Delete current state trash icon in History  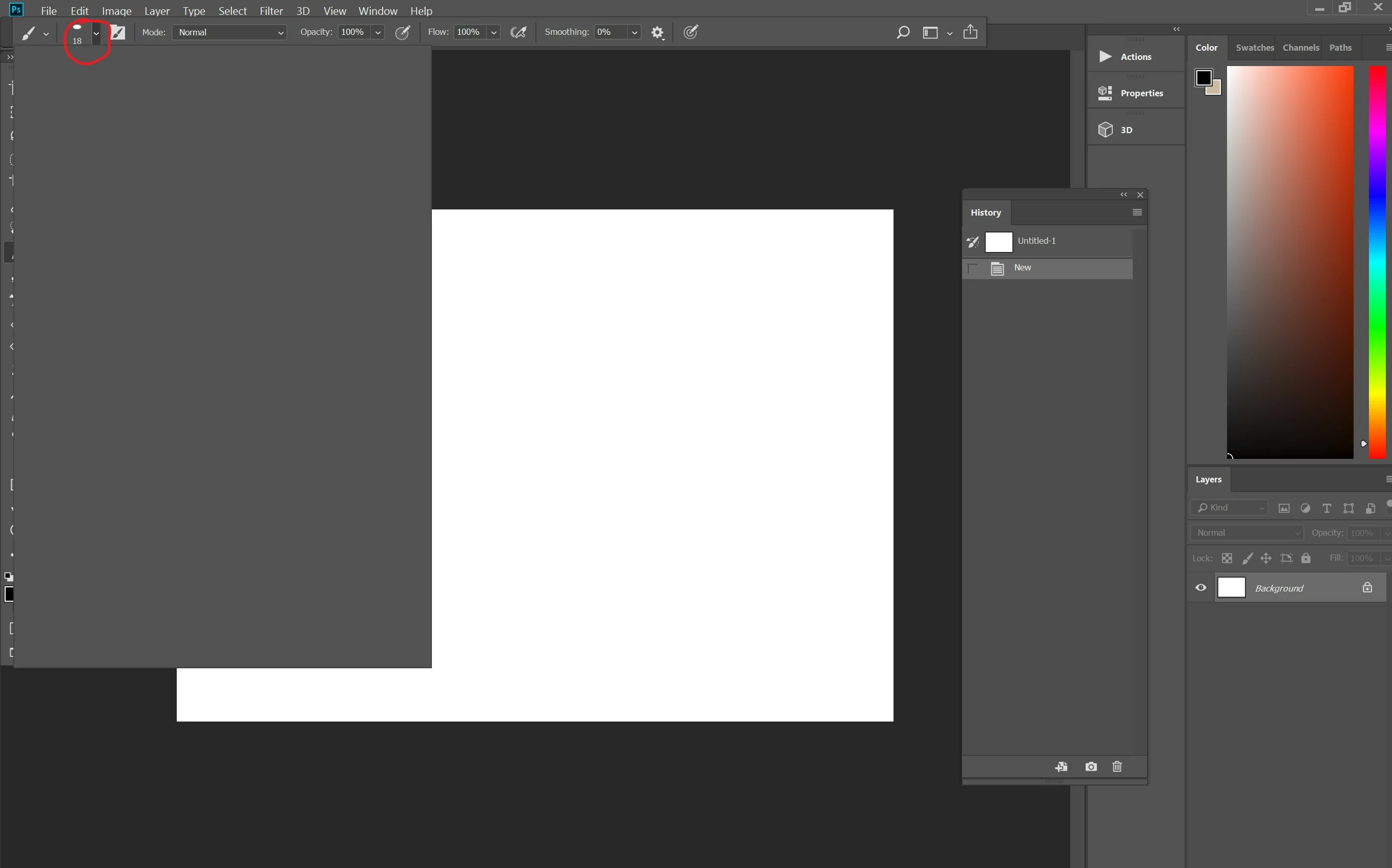click(x=1117, y=767)
